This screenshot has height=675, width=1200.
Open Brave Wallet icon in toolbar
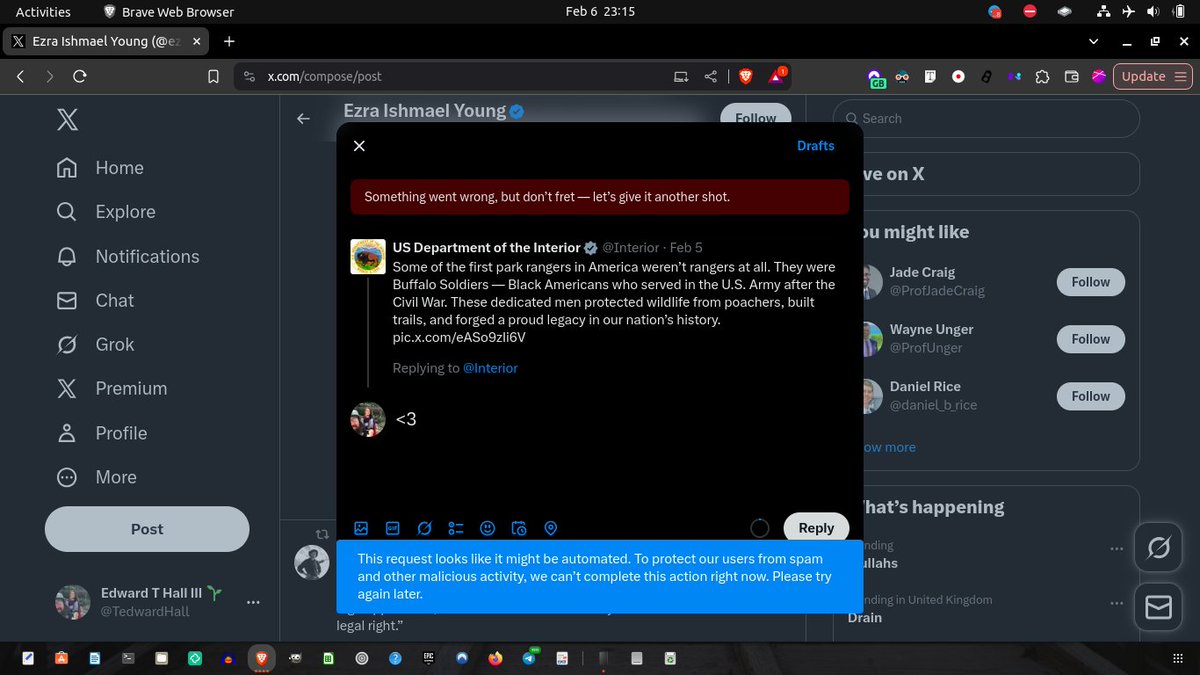click(x=1071, y=76)
